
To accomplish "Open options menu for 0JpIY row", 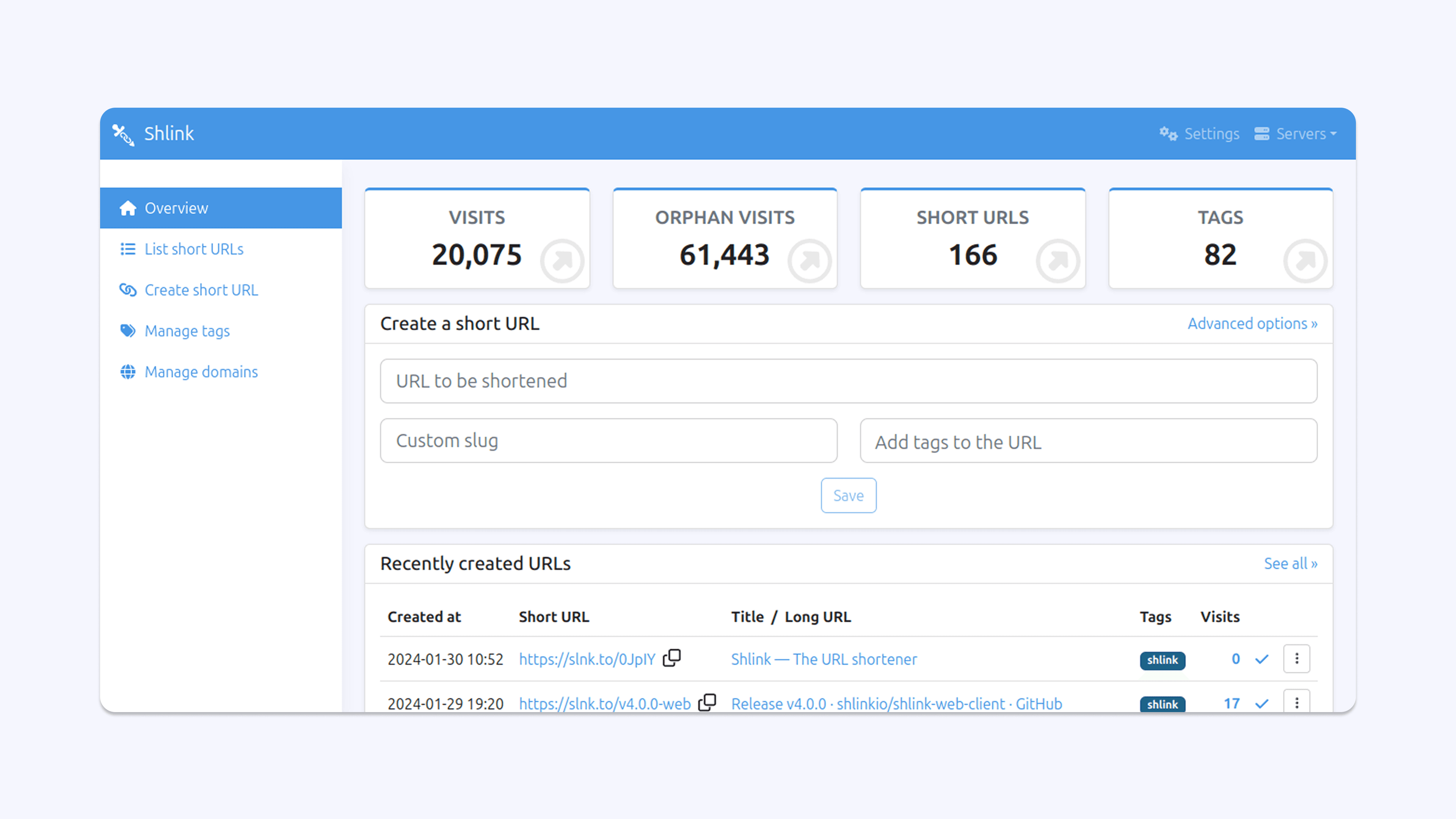I will click(x=1297, y=659).
